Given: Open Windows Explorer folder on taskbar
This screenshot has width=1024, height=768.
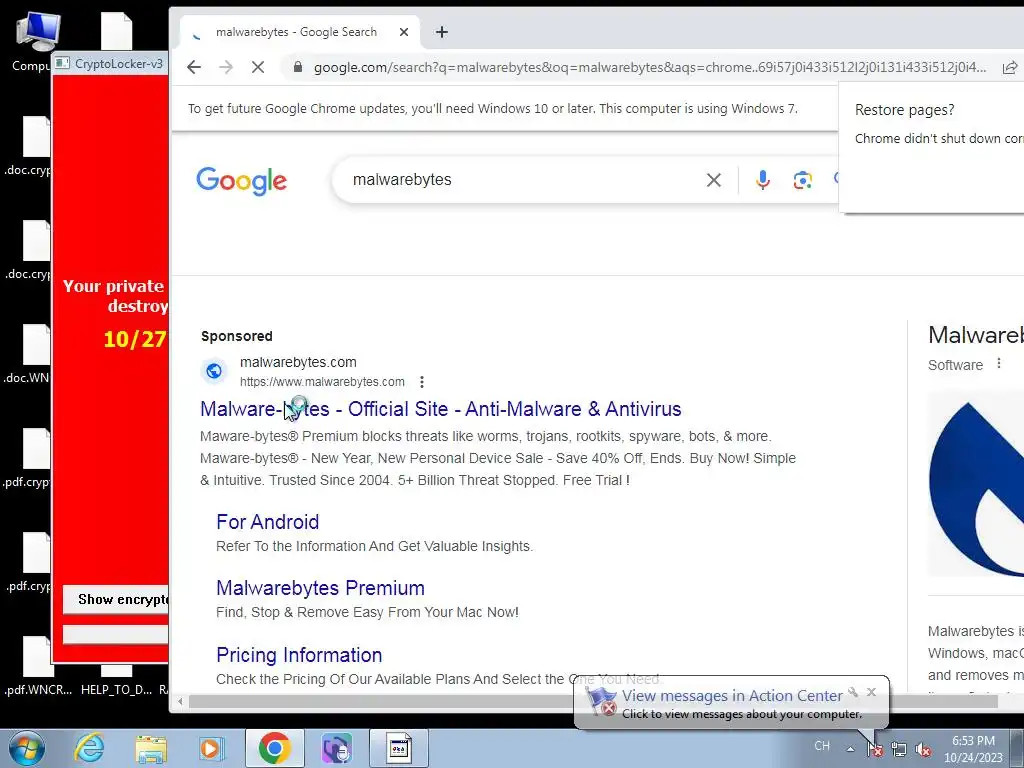Looking at the screenshot, I should (151, 748).
